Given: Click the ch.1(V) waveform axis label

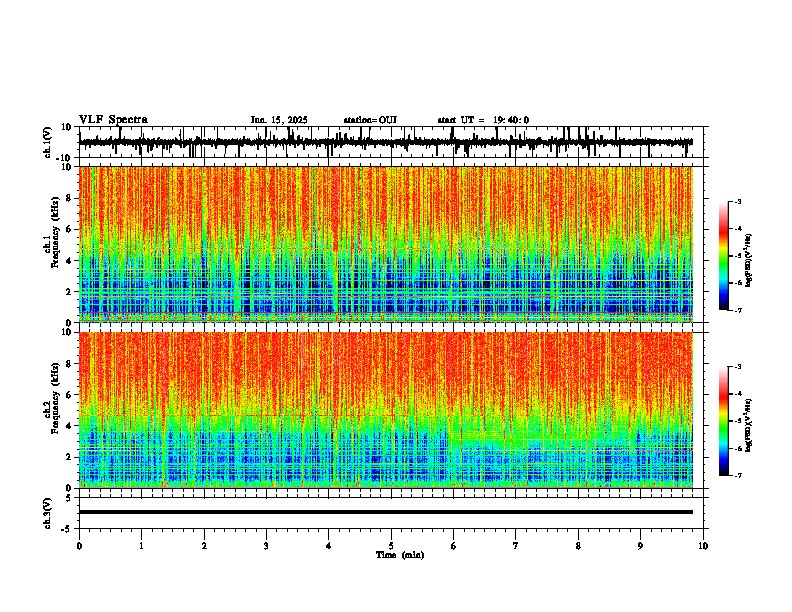Looking at the screenshot, I should [x=47, y=142].
